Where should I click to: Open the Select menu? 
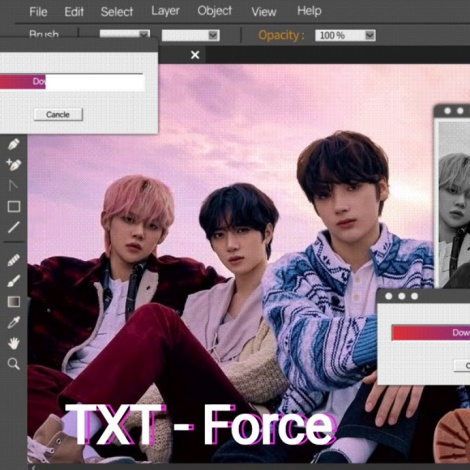pos(117,12)
